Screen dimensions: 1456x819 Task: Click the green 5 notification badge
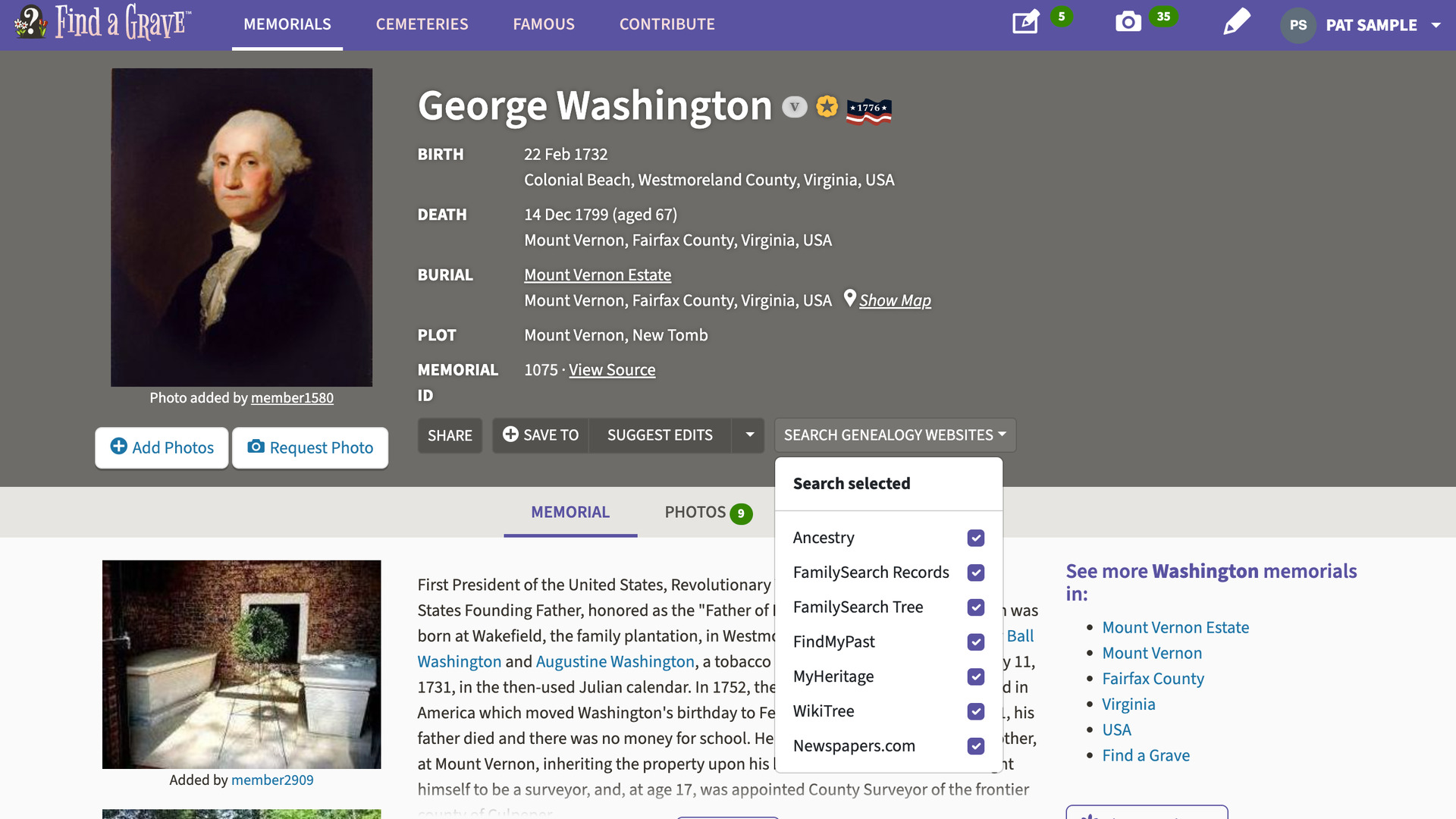1062,17
